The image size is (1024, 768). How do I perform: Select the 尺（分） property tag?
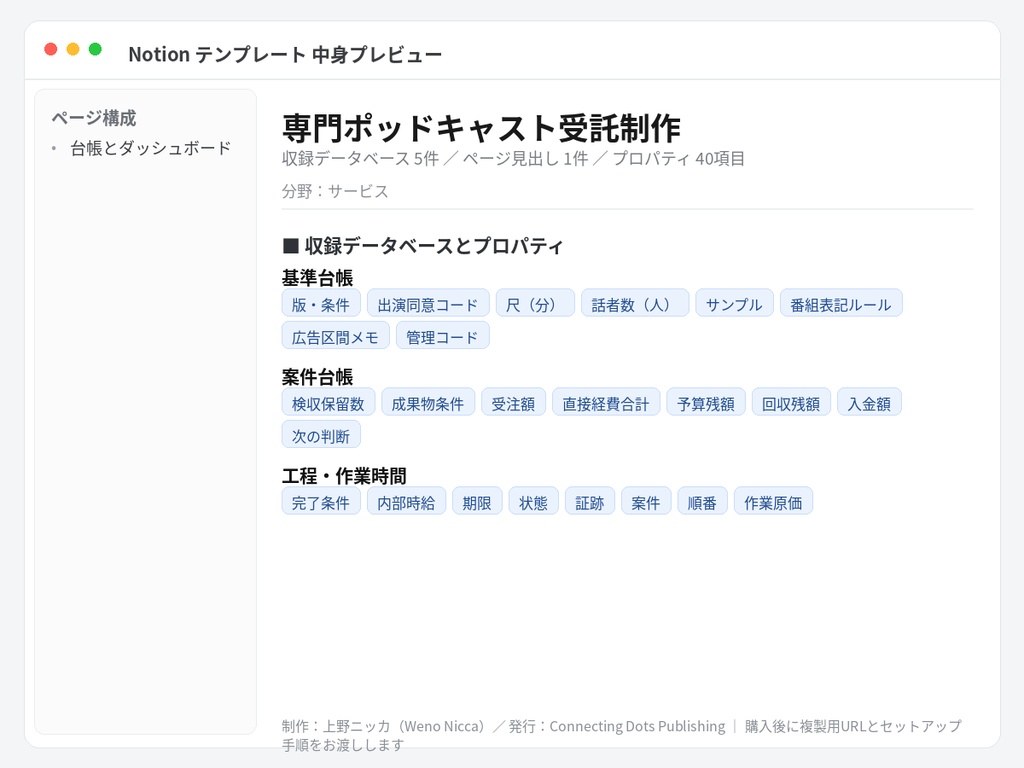536,303
